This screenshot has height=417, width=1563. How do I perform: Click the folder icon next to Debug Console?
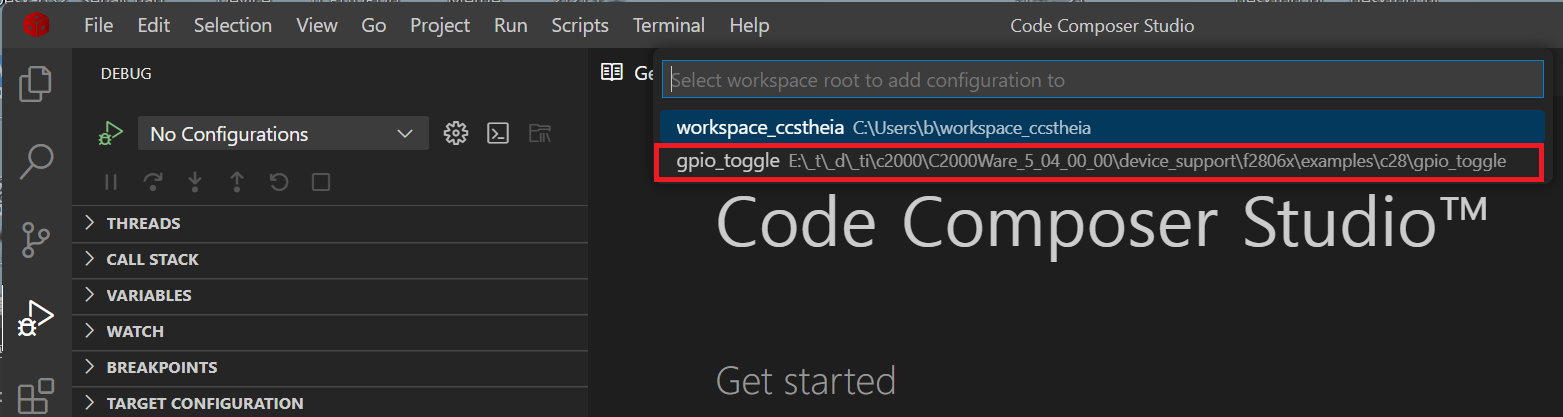(540, 133)
